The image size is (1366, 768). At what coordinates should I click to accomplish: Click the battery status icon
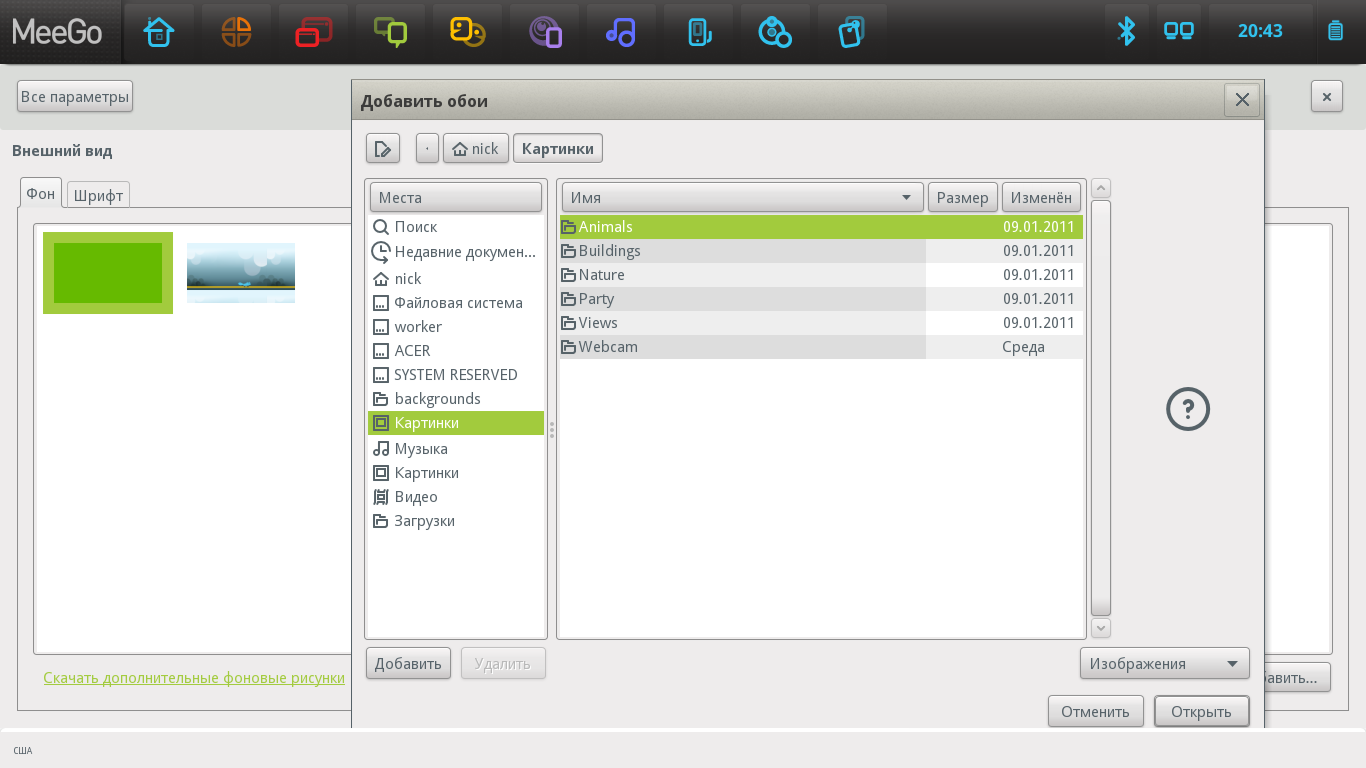(x=1335, y=31)
